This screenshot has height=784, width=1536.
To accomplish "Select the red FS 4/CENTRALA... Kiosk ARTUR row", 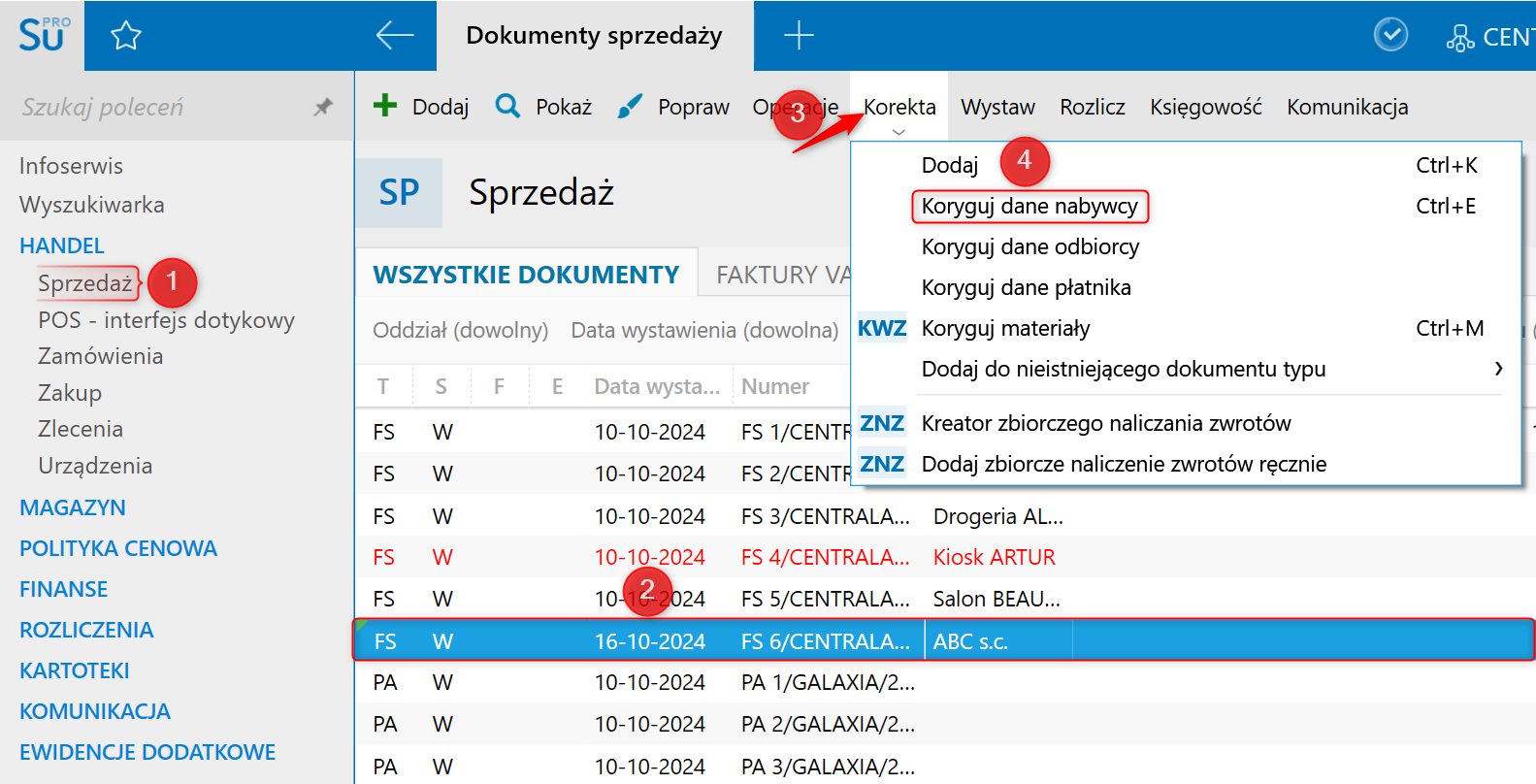I will 944,557.
